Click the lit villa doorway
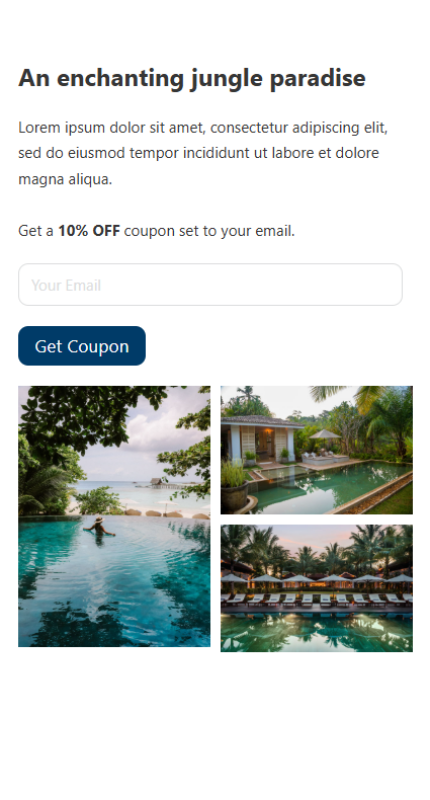Image resolution: width=430 pixels, height=800 pixels. 266,443
